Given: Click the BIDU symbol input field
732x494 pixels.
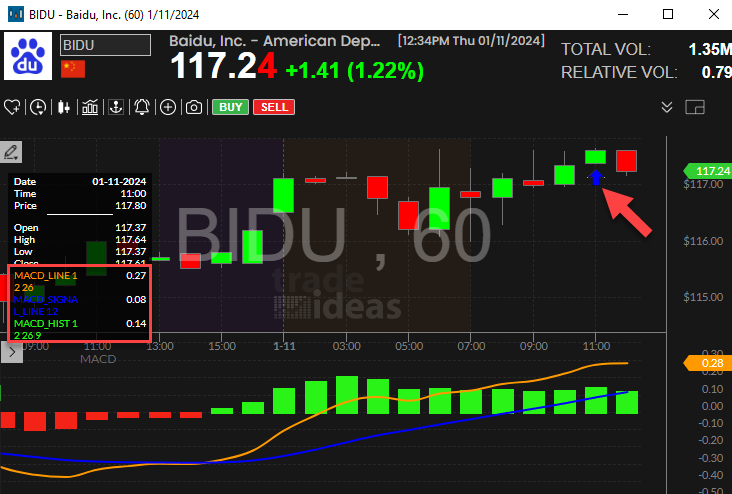Looking at the screenshot, I should pyautogui.click(x=106, y=45).
